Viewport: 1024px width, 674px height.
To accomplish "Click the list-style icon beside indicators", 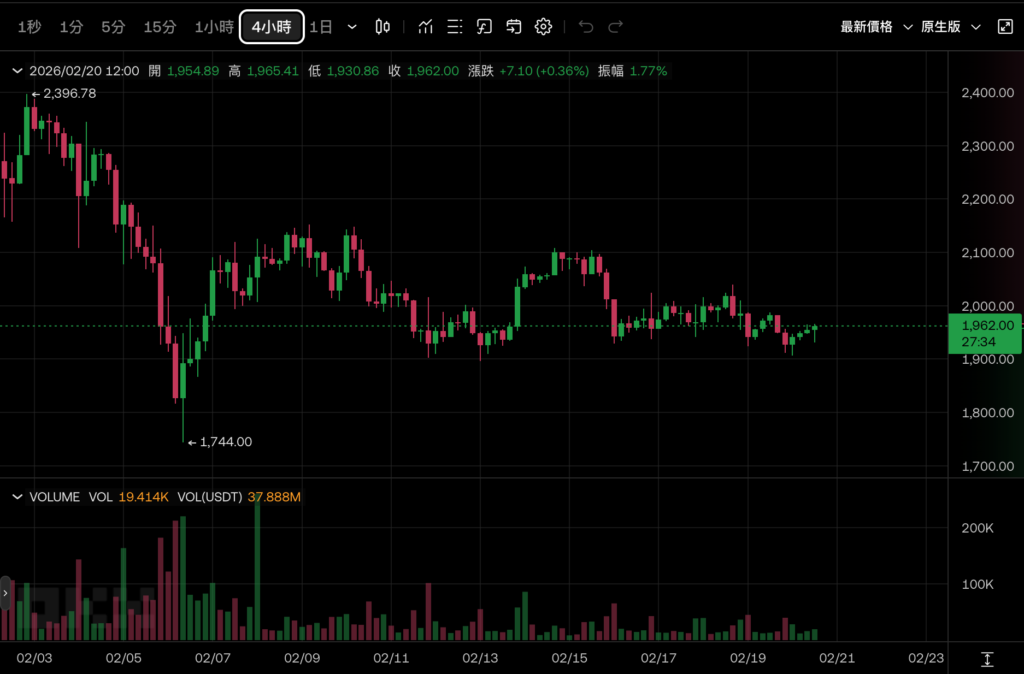I will tap(455, 27).
